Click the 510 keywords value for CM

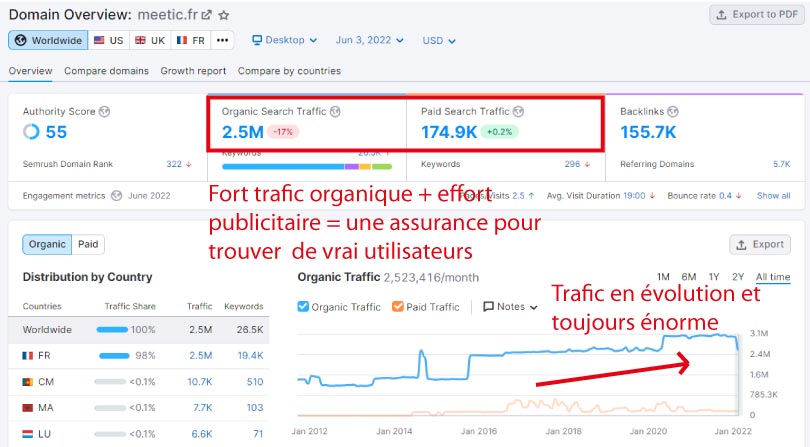255,382
